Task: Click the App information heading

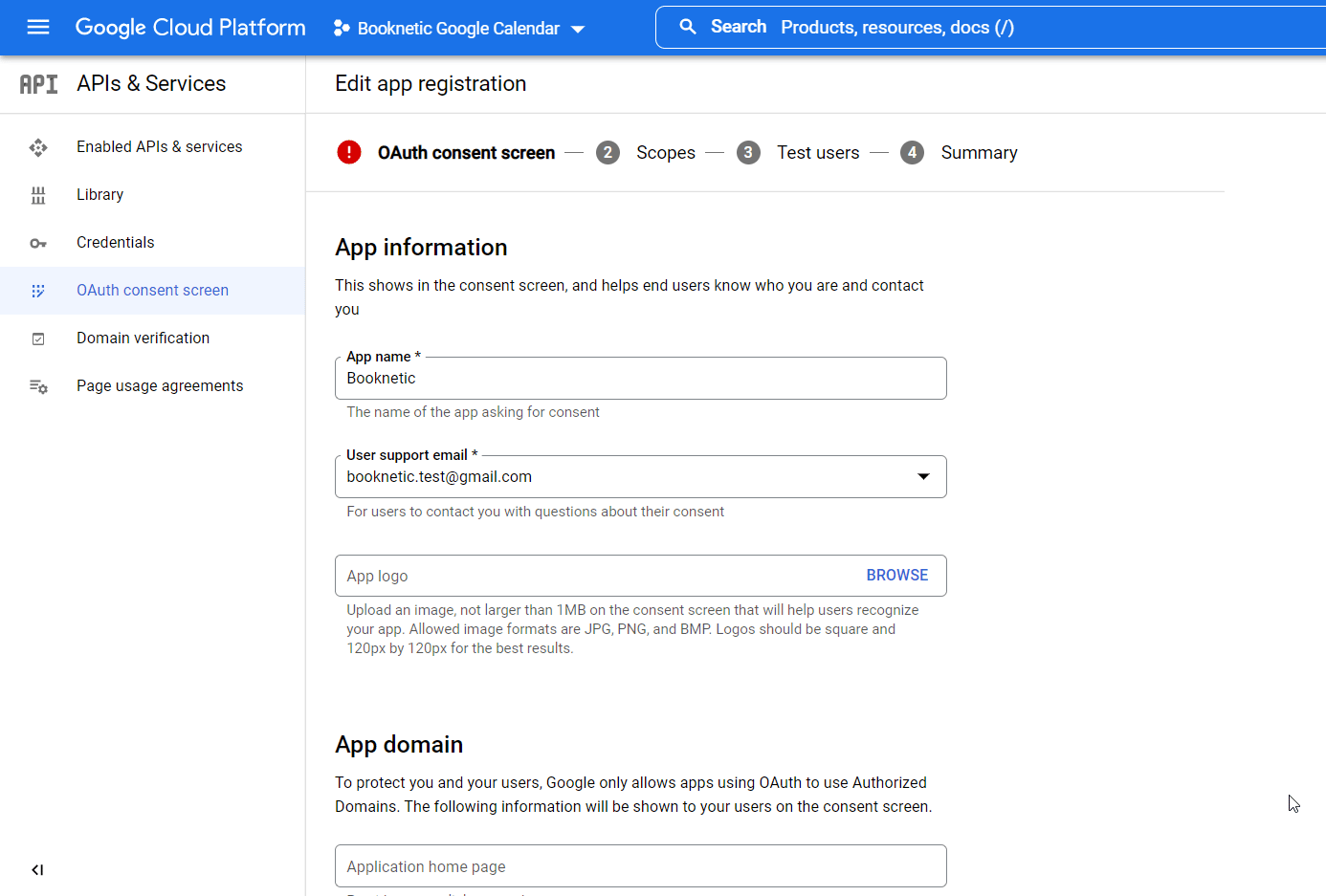Action: point(421,248)
